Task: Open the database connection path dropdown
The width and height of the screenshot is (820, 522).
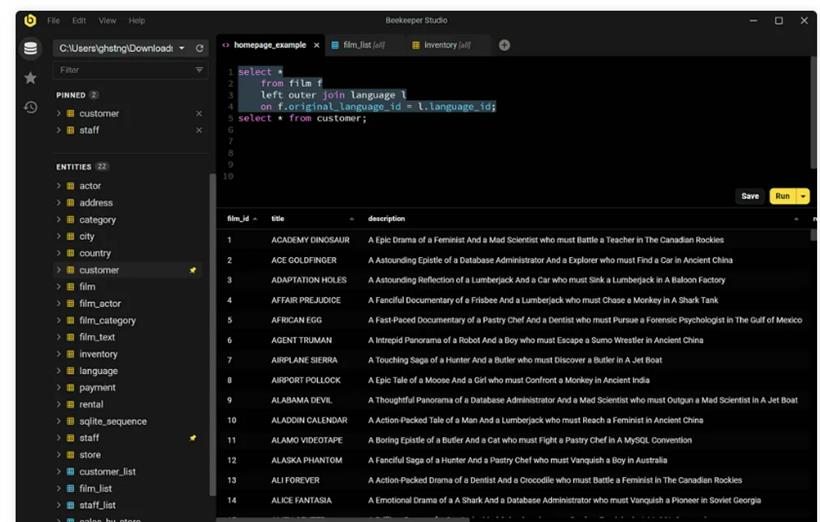Action: [182, 48]
